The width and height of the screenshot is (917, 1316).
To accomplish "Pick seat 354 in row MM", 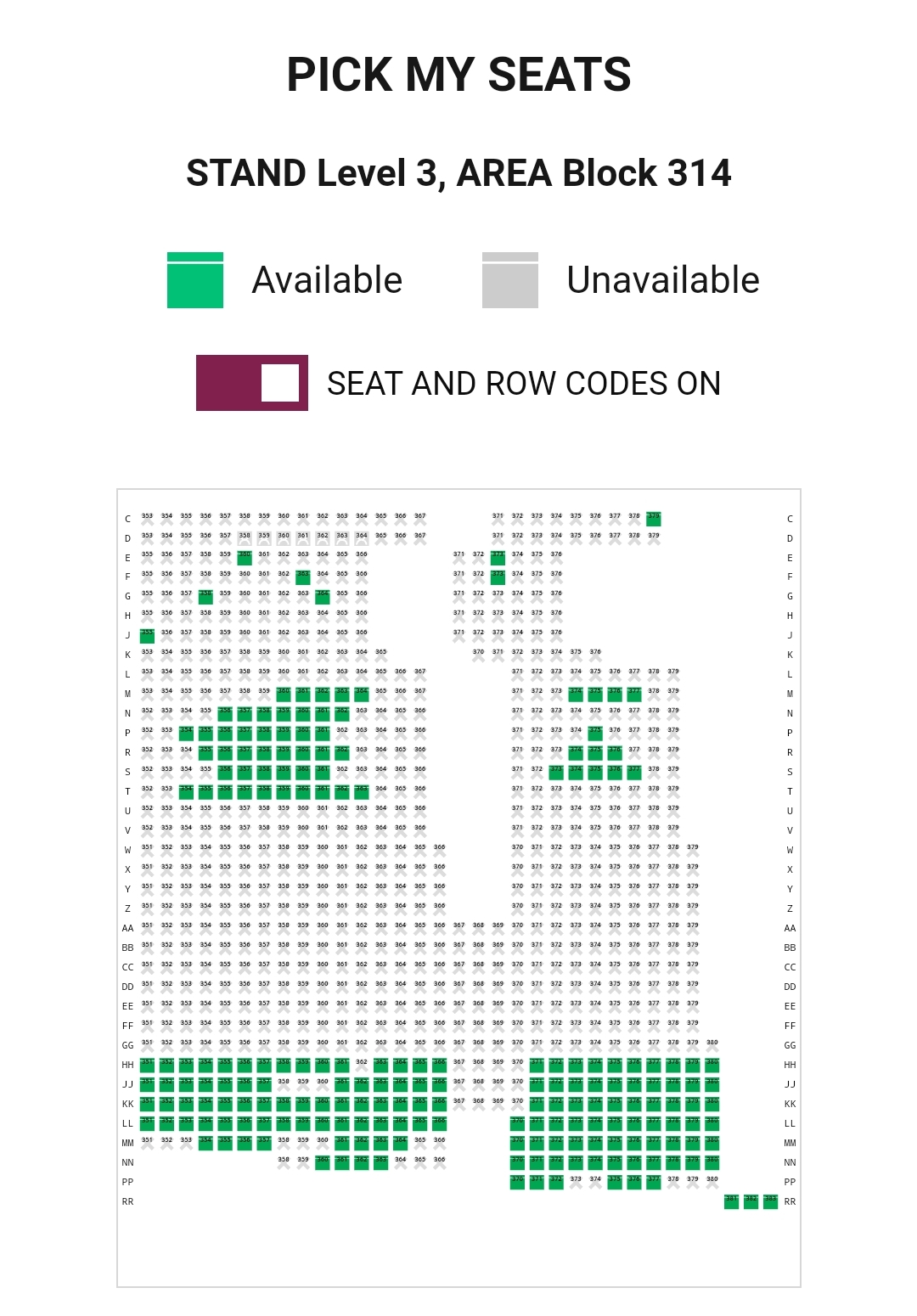I will coord(205,1143).
